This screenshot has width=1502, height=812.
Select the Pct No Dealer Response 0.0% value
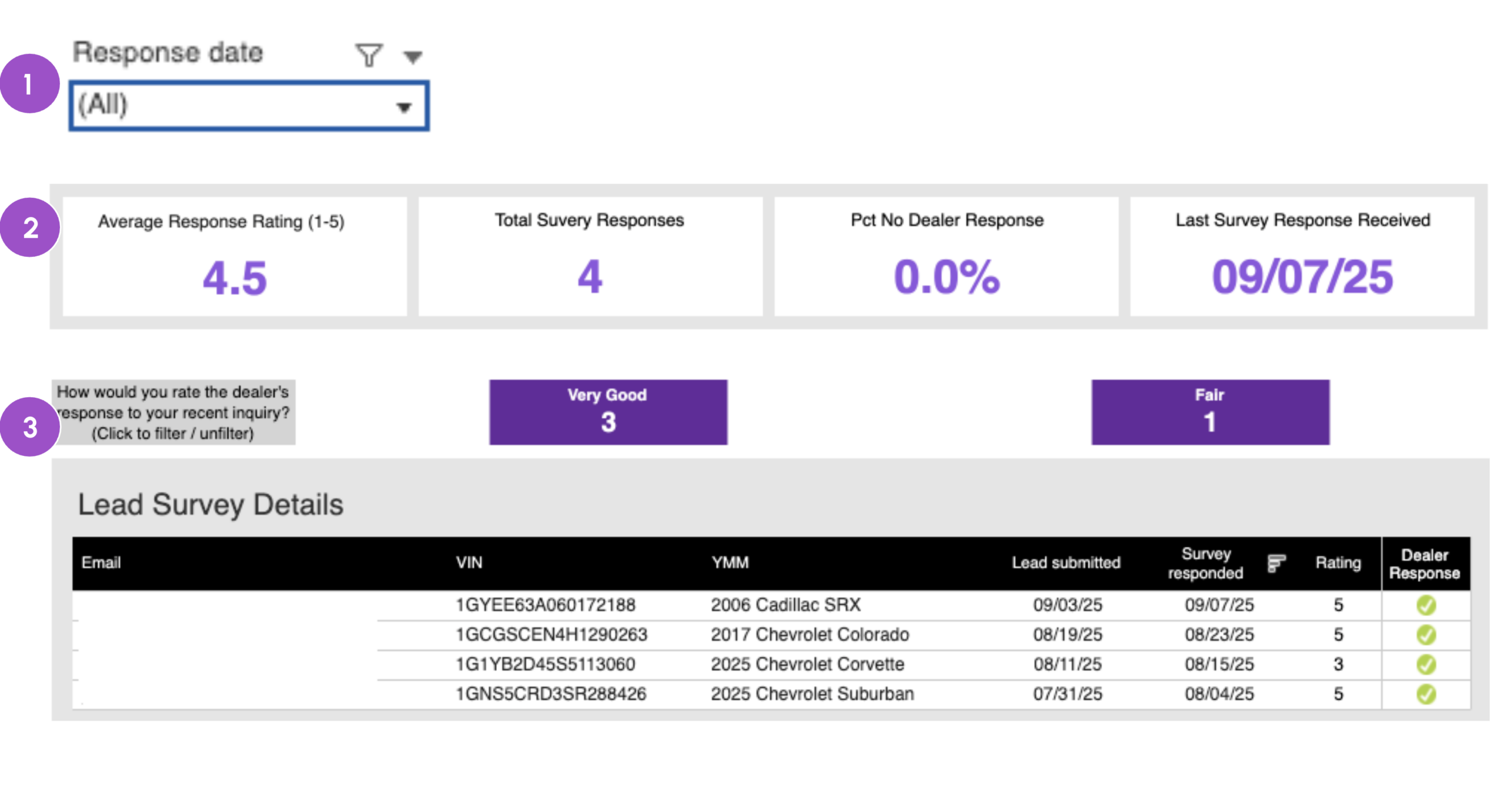(946, 277)
